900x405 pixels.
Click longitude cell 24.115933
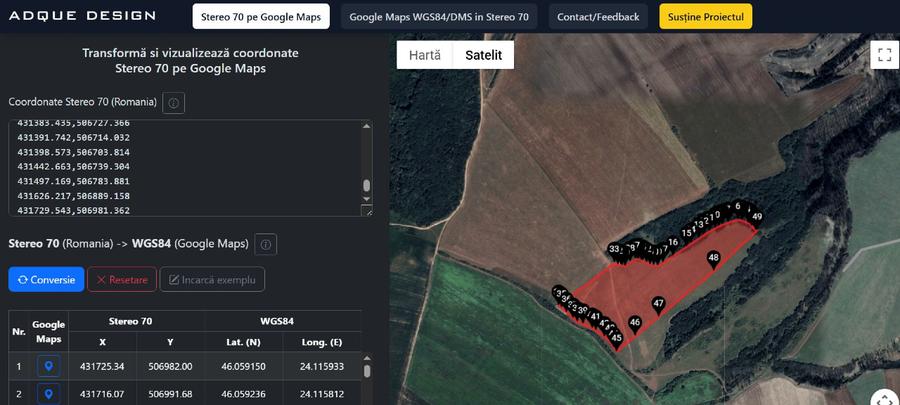321,366
